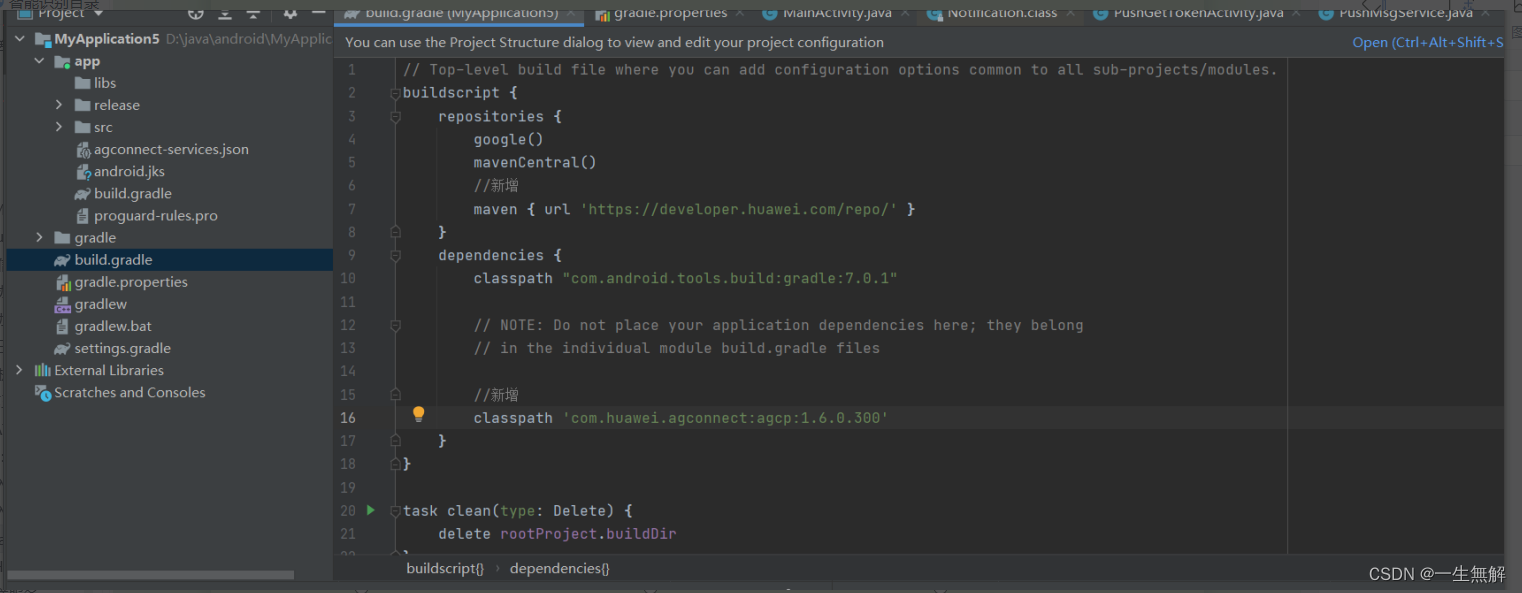This screenshot has height=593, width=1522.
Task: Switch to gradle.properties tab
Action: click(x=669, y=13)
